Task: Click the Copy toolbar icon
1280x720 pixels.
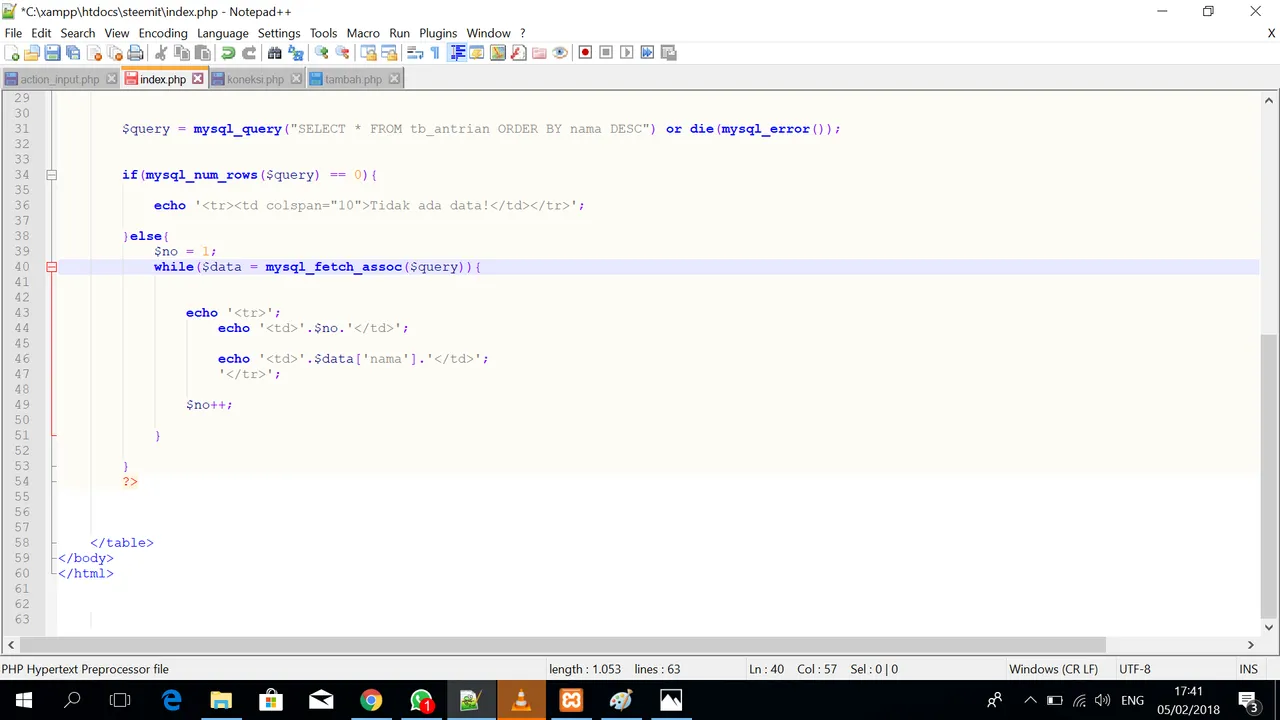Action: click(181, 52)
